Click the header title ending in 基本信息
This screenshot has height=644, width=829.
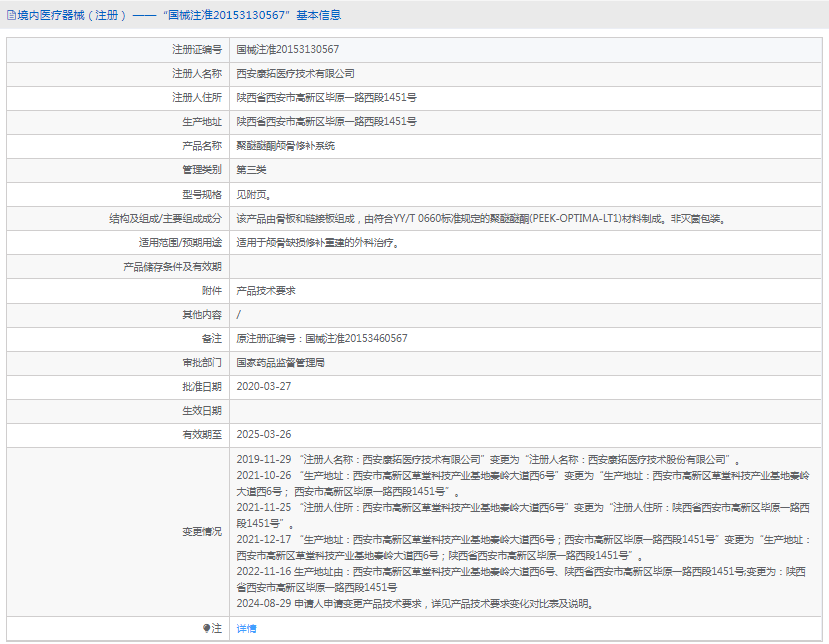tap(180, 15)
